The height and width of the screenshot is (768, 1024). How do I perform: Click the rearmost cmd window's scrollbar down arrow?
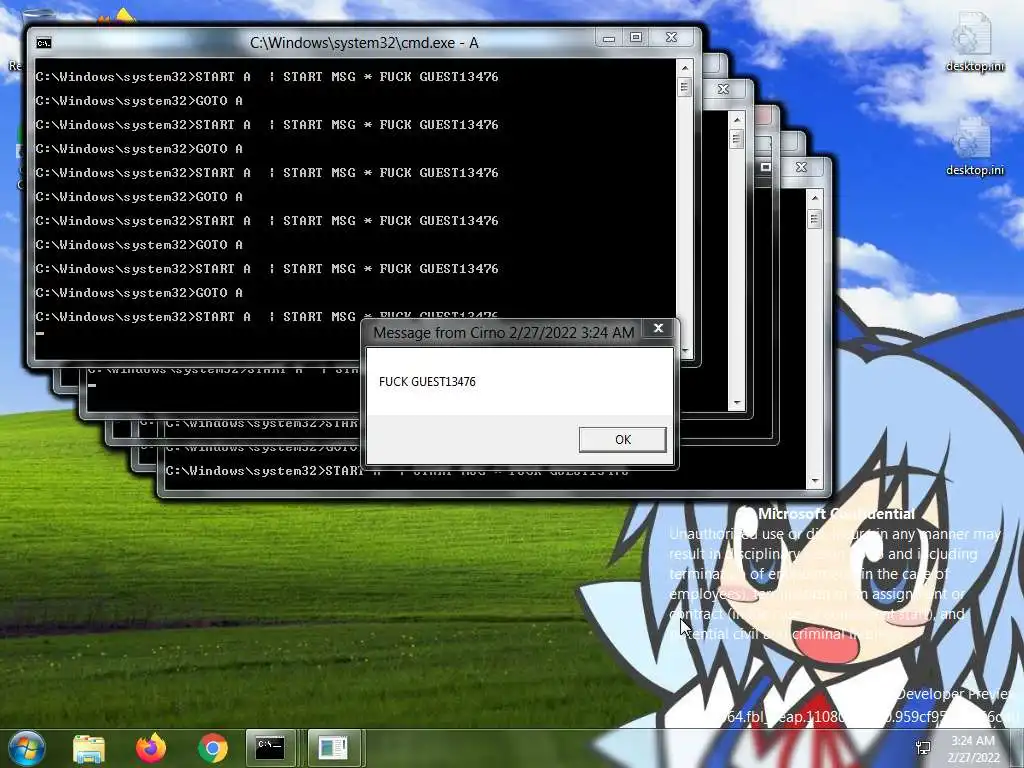(814, 481)
